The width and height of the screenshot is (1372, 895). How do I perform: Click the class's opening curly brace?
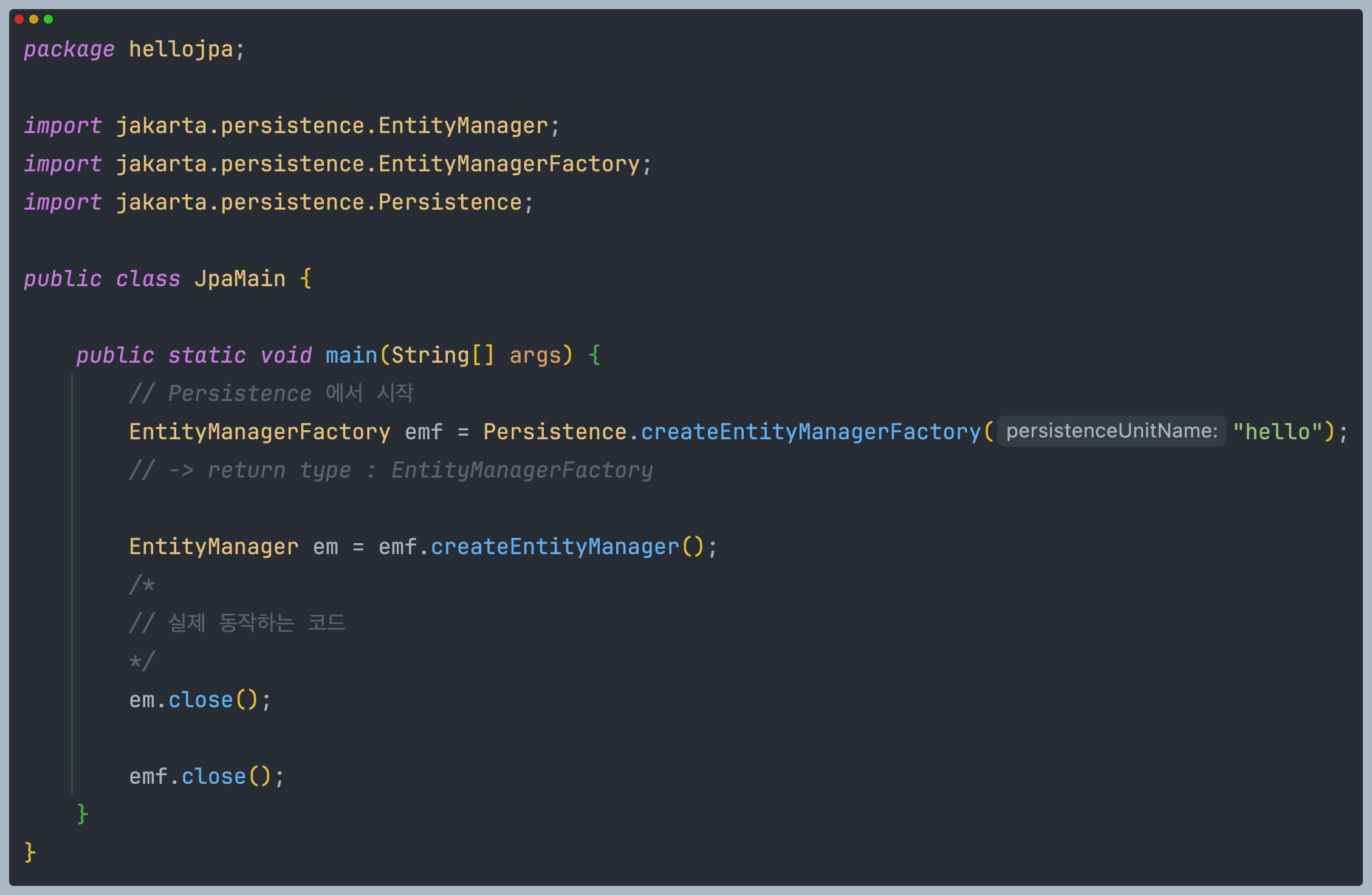pos(306,278)
